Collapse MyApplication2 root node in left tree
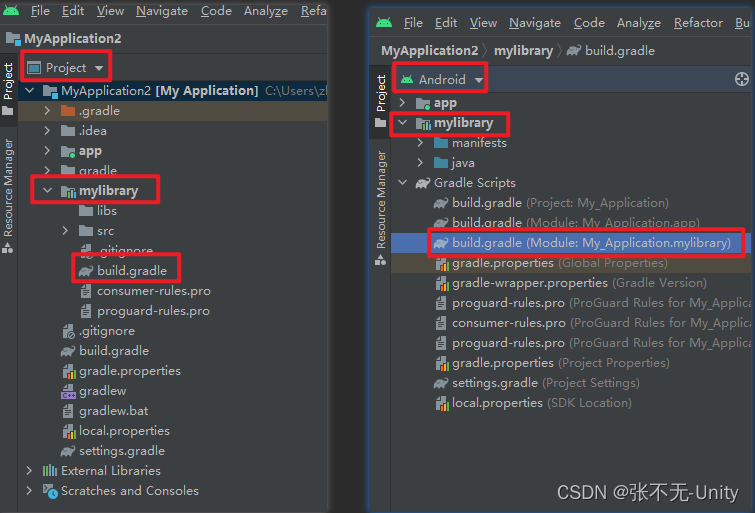Viewport: 755px width, 513px height. pos(30,91)
